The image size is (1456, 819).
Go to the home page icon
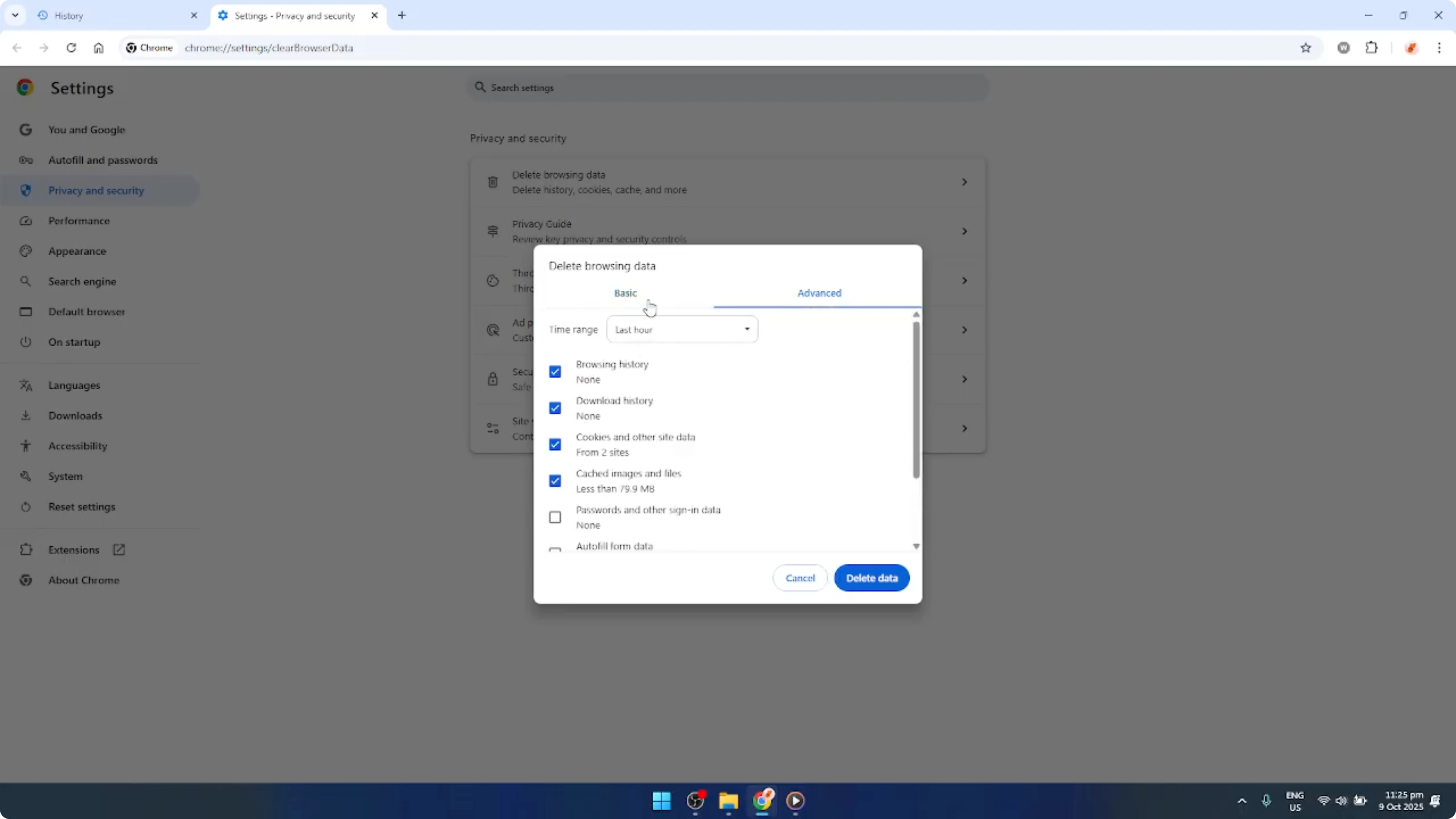99,48
